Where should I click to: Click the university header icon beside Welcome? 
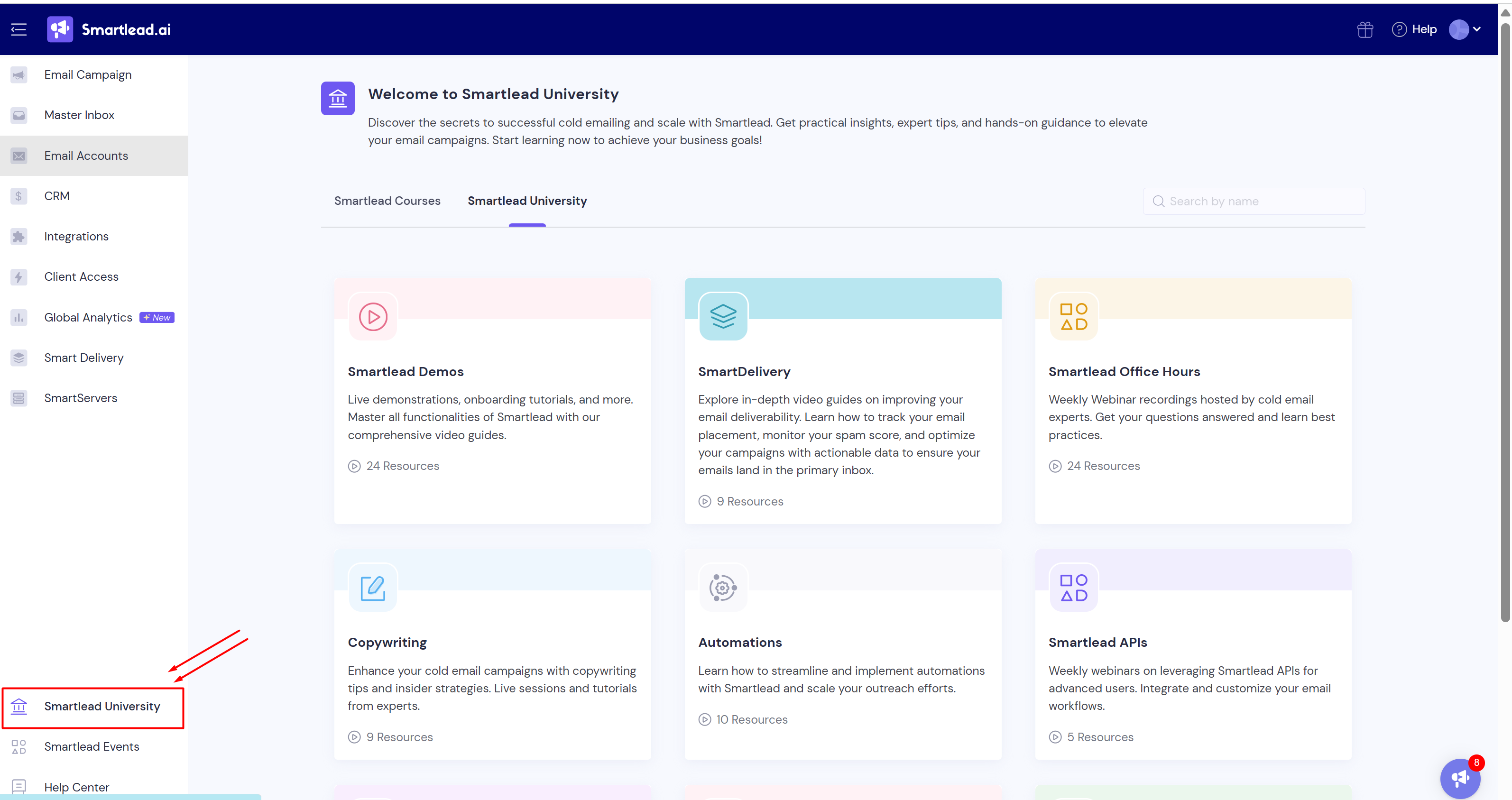pos(338,98)
